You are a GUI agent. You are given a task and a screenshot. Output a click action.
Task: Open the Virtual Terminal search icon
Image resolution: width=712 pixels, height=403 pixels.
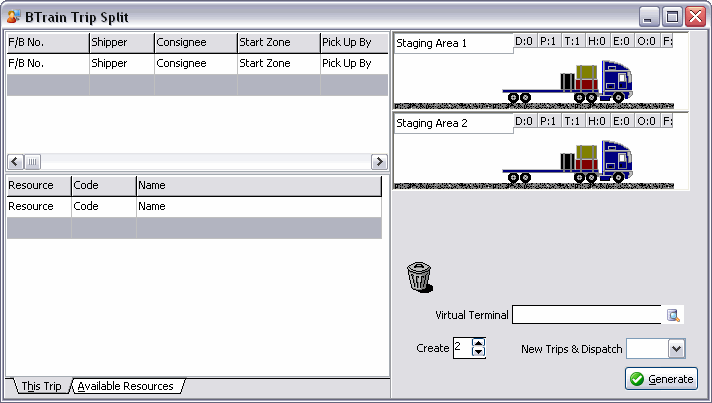(x=672, y=315)
